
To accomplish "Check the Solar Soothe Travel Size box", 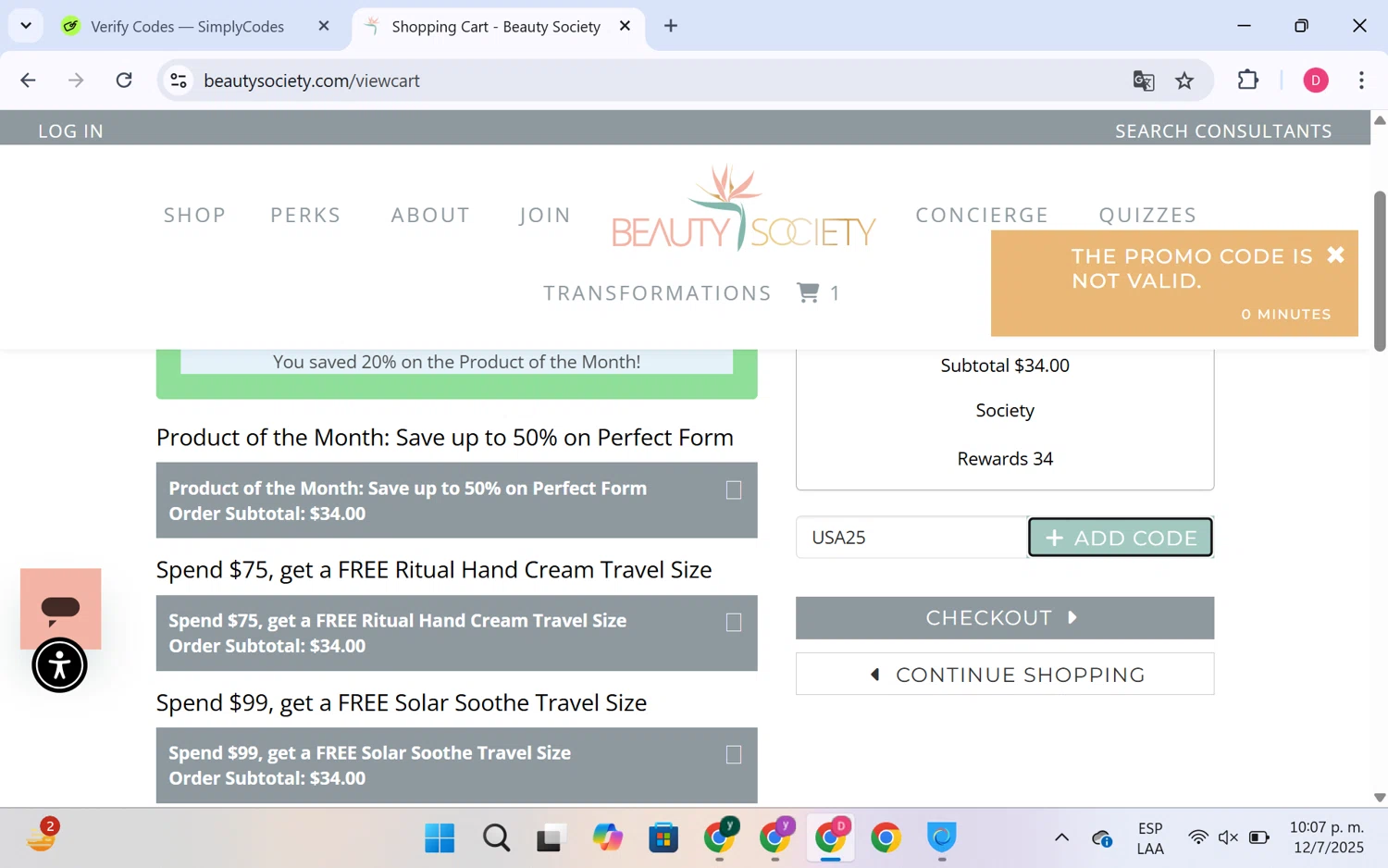I will tap(734, 755).
